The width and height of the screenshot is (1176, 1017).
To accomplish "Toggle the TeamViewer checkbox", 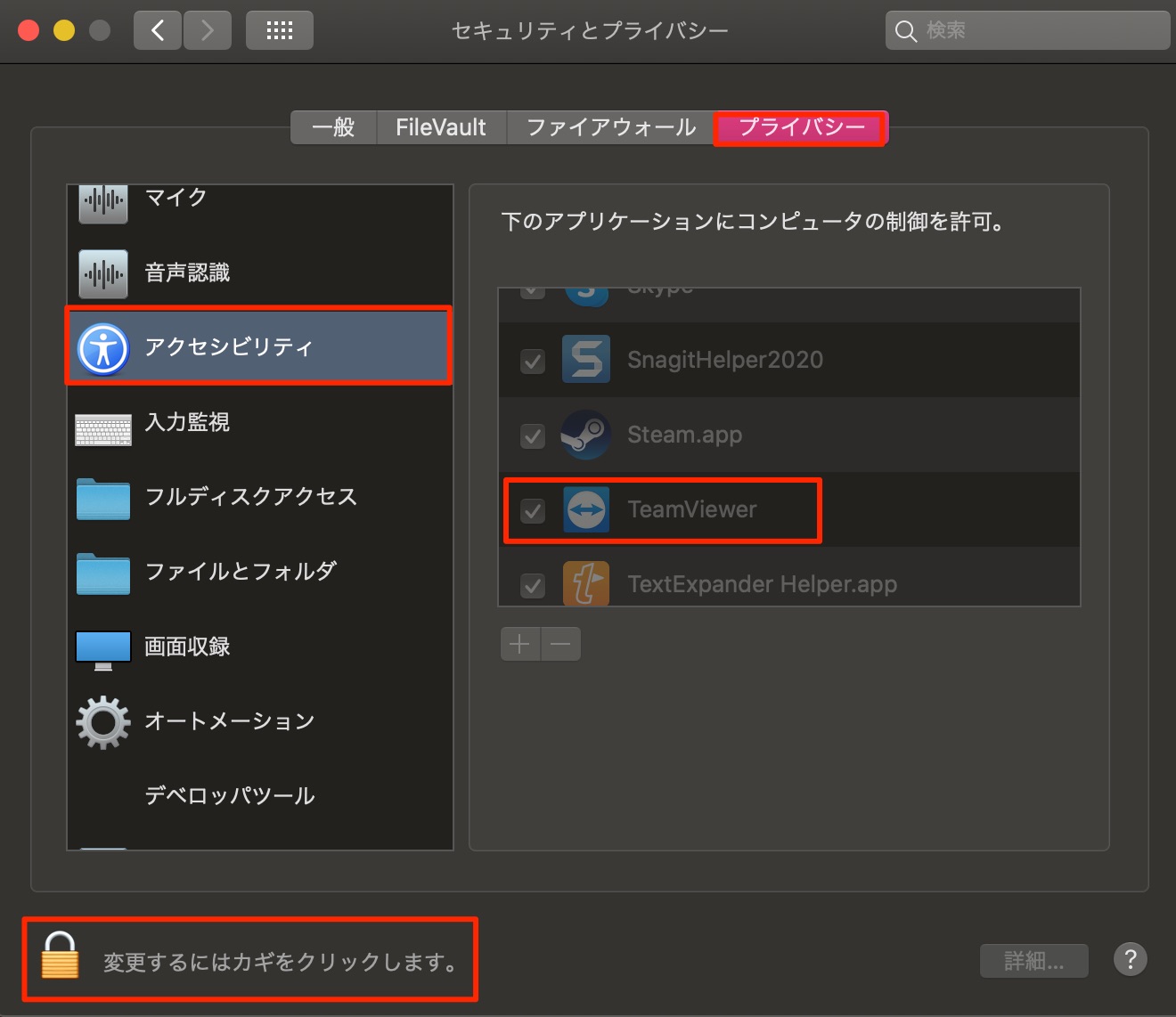I will (x=533, y=510).
